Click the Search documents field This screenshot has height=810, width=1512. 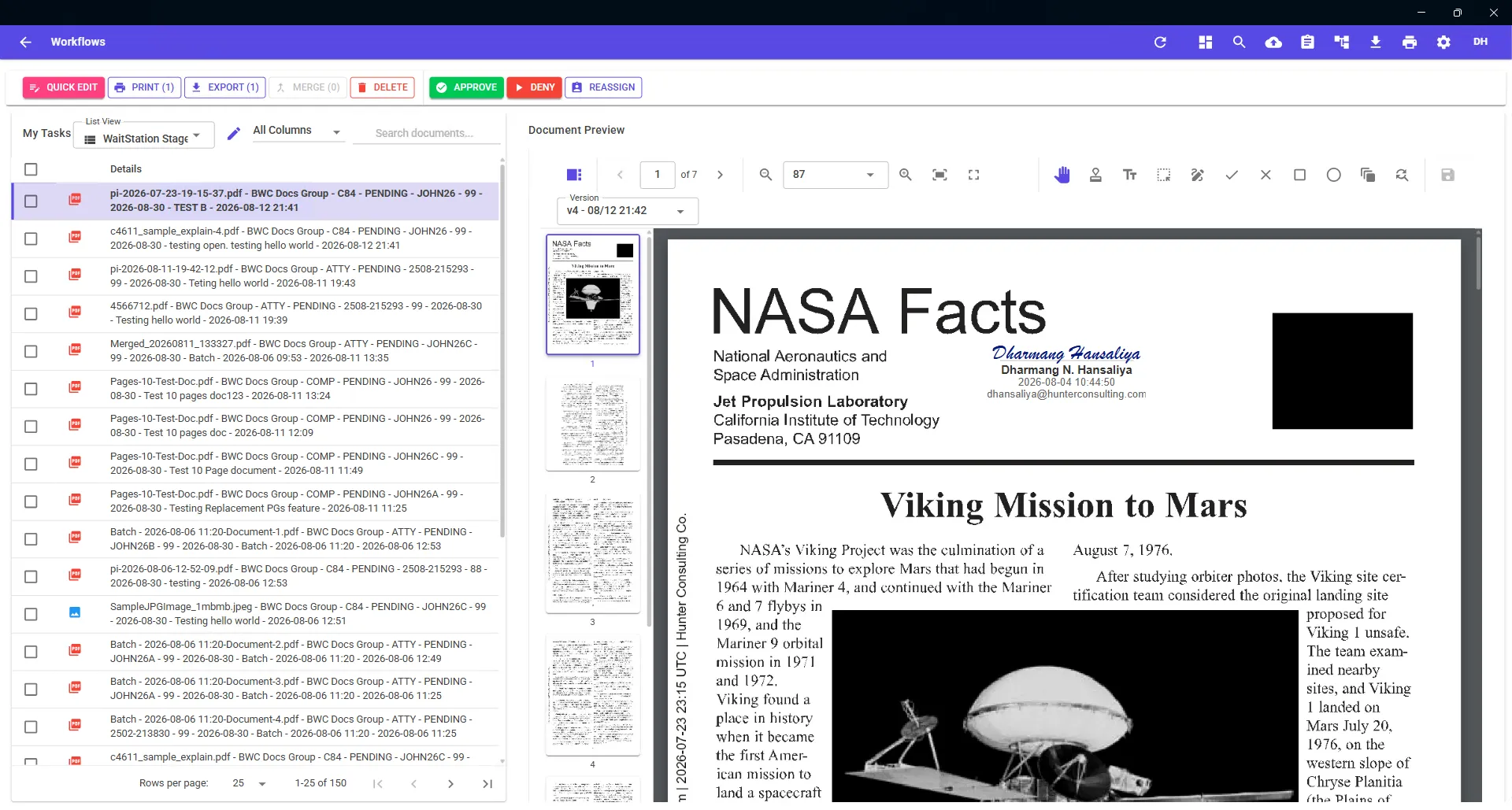click(x=427, y=133)
